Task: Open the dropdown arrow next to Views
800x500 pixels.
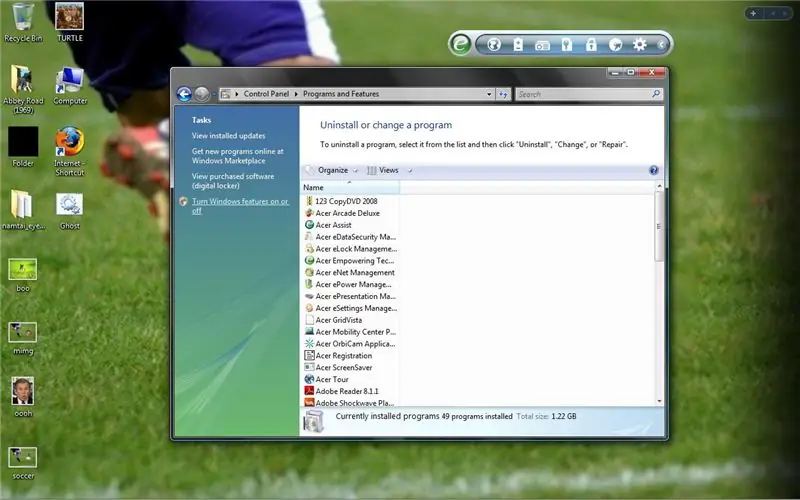Action: pos(409,170)
